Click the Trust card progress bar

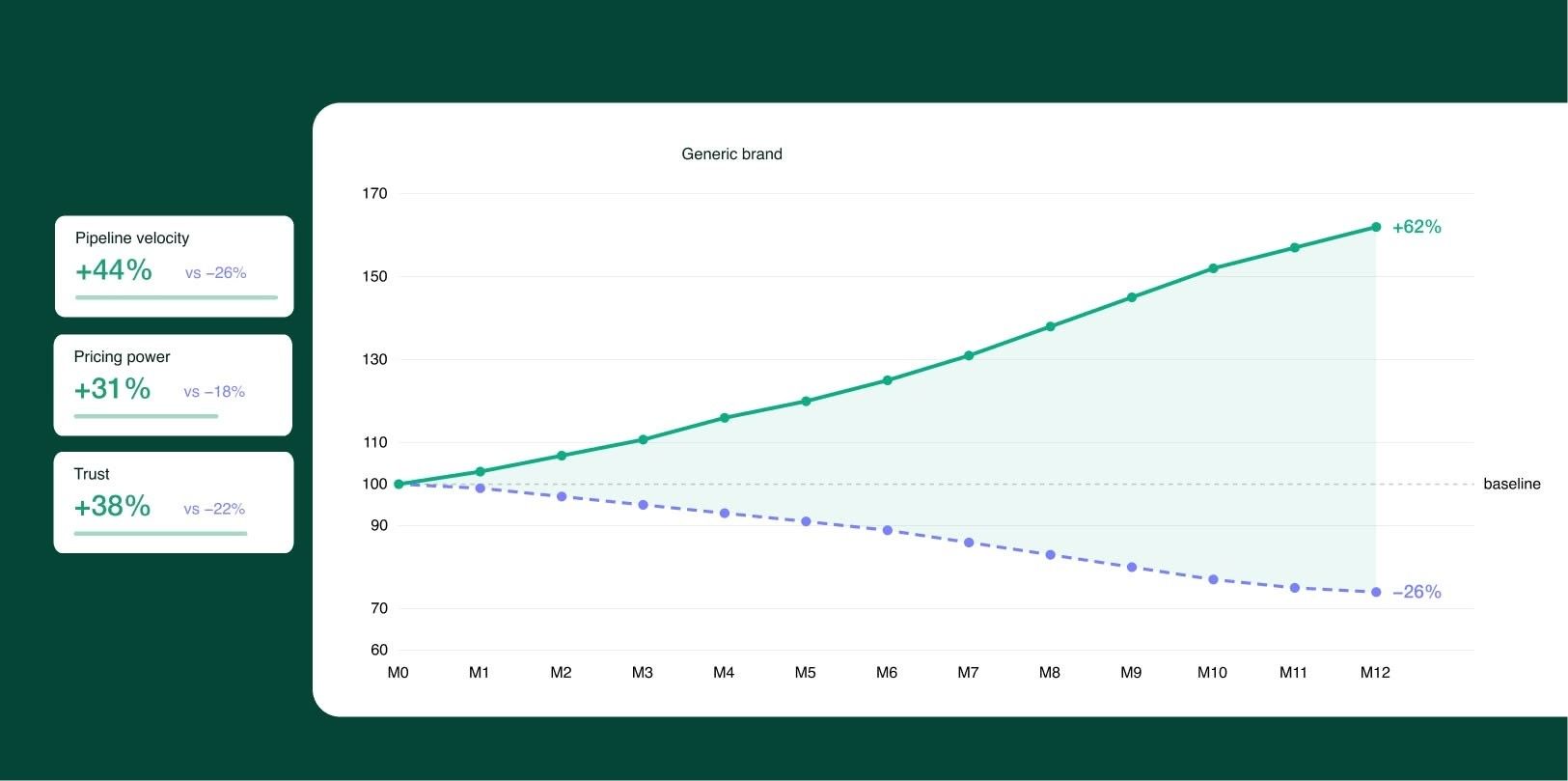160,533
